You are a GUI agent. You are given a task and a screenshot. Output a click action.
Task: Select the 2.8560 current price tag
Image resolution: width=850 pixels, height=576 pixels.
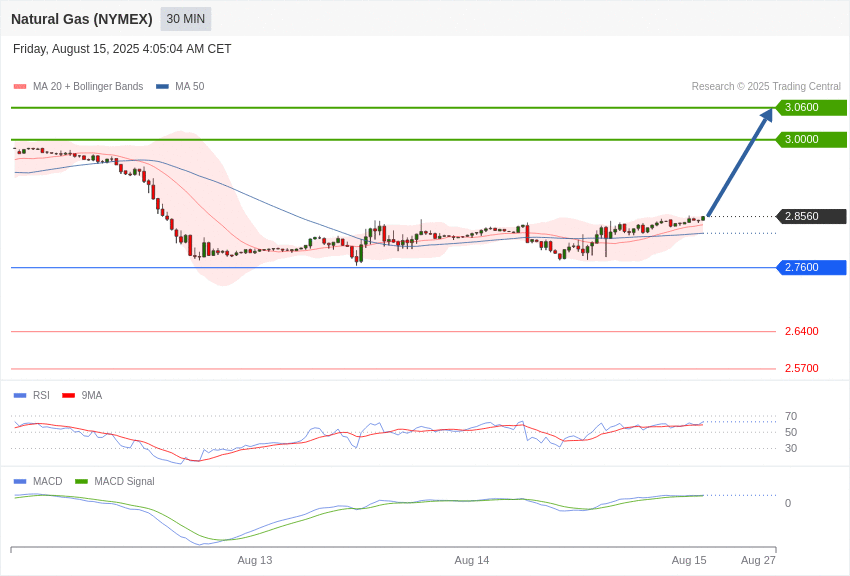coord(811,216)
